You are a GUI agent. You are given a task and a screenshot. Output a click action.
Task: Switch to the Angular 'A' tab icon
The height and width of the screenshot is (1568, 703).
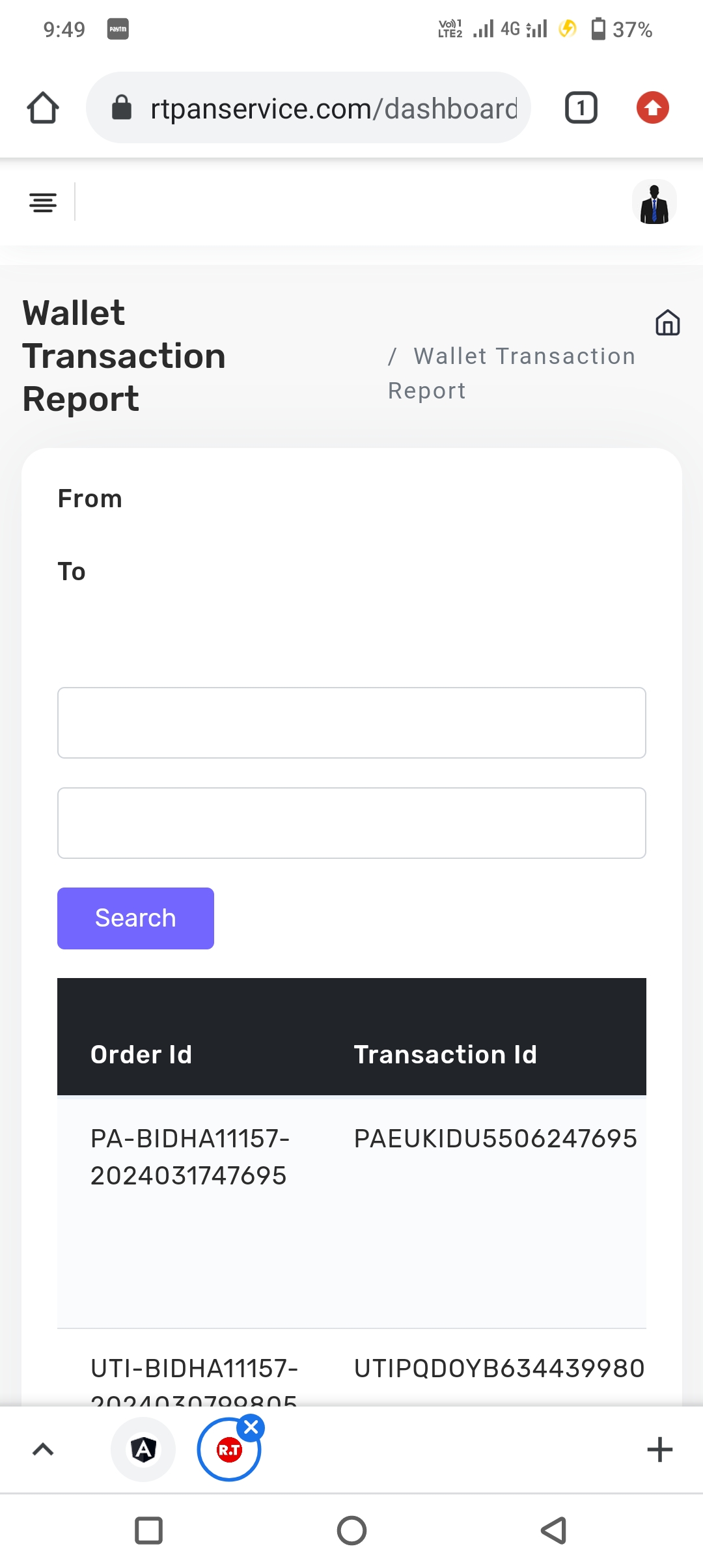pos(143,1449)
